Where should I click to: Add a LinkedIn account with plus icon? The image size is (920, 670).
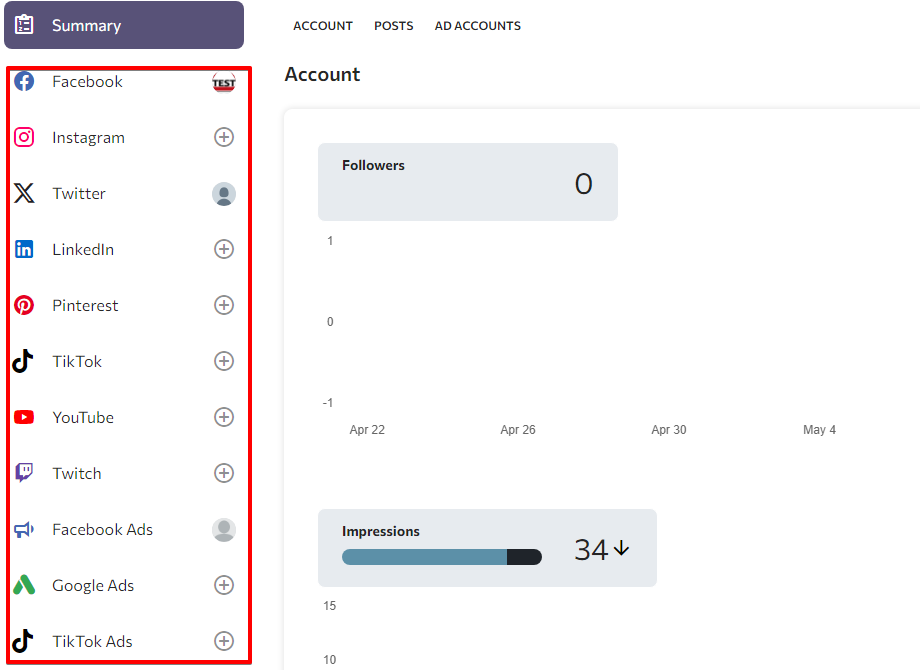click(x=224, y=249)
